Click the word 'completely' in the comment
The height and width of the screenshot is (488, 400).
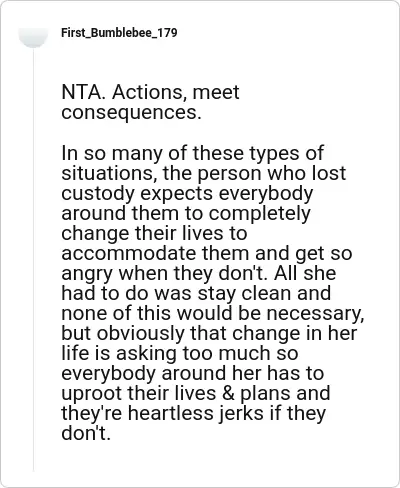259,214
